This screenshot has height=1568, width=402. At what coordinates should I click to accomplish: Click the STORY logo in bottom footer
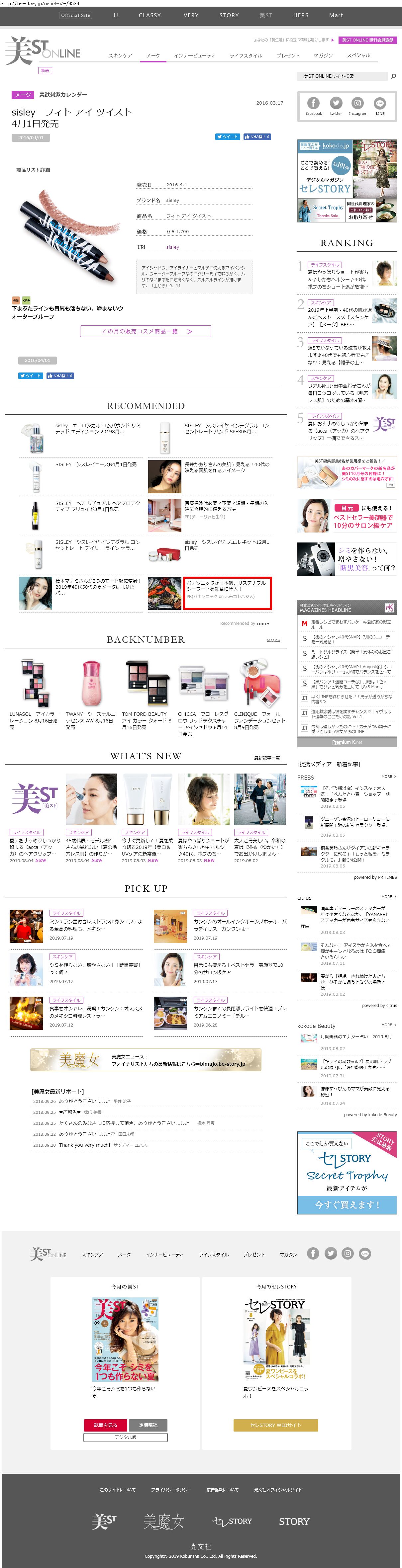294,1521
